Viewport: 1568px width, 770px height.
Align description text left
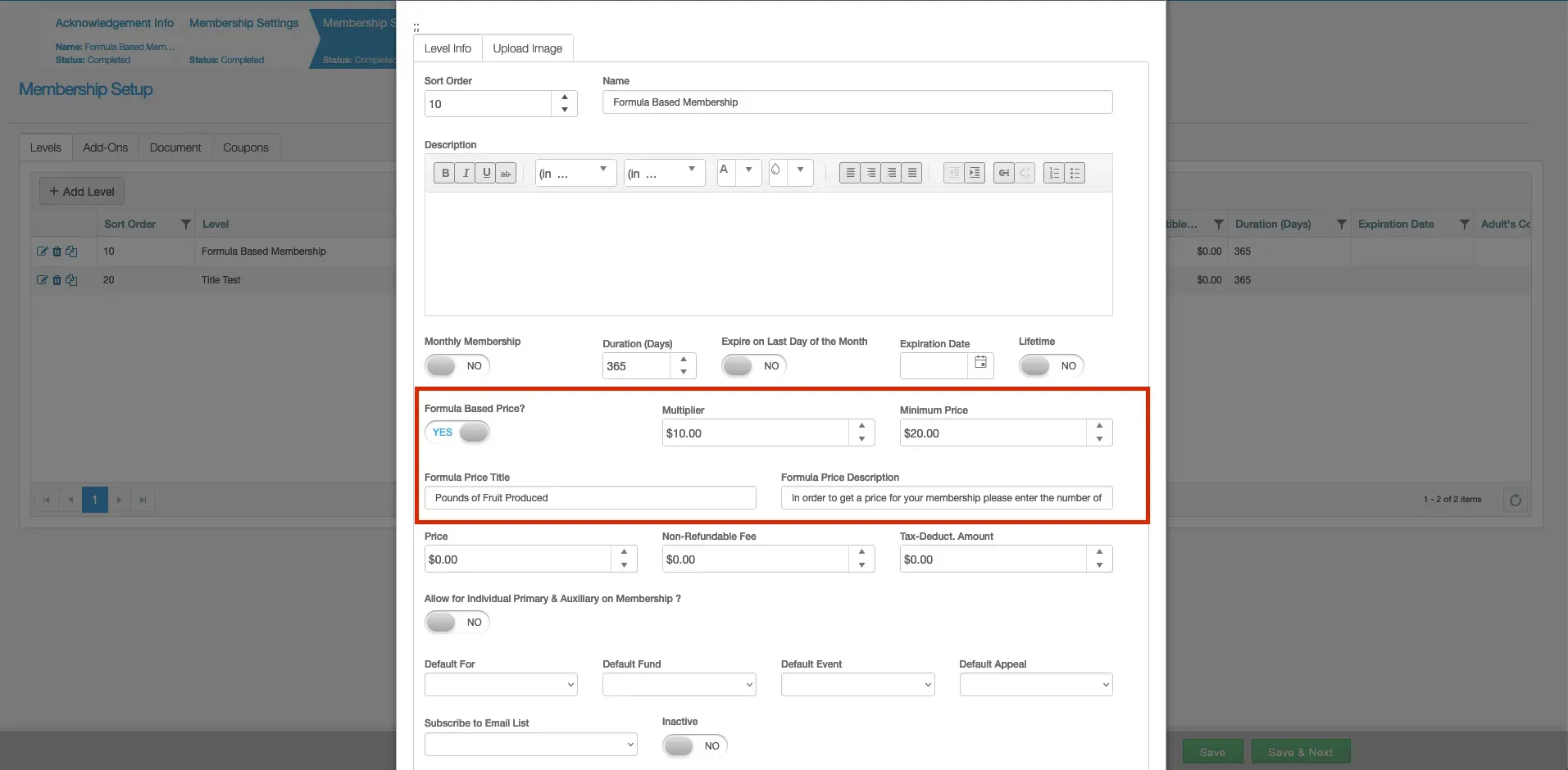(850, 173)
